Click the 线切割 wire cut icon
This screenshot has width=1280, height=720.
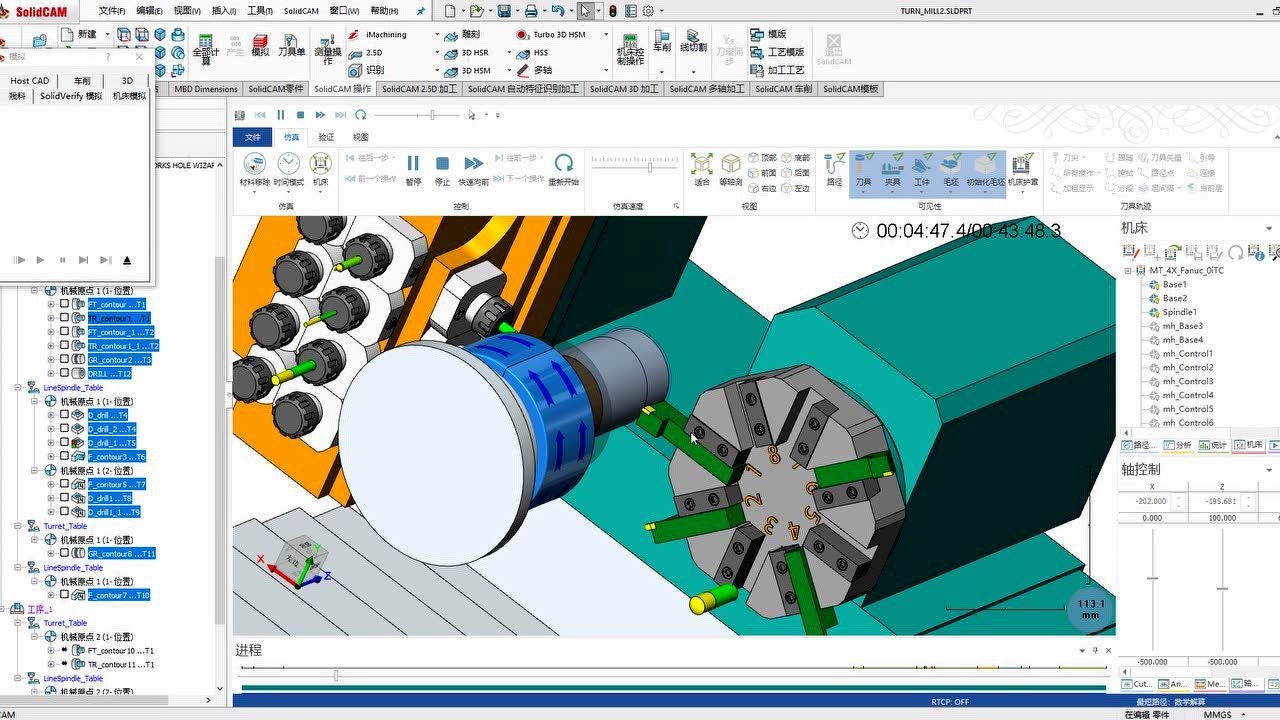(x=693, y=42)
